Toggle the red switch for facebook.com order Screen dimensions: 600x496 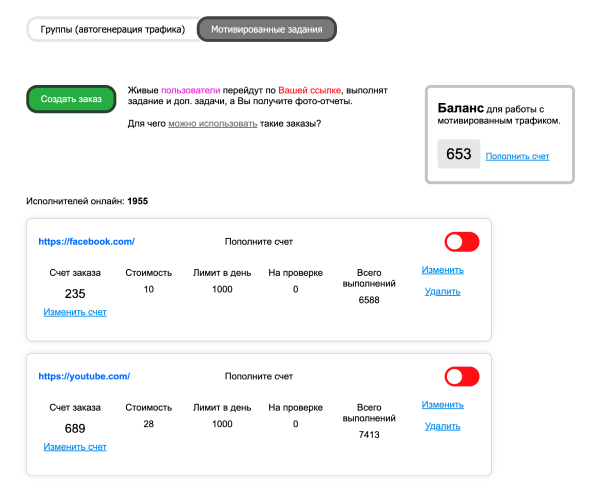point(462,242)
